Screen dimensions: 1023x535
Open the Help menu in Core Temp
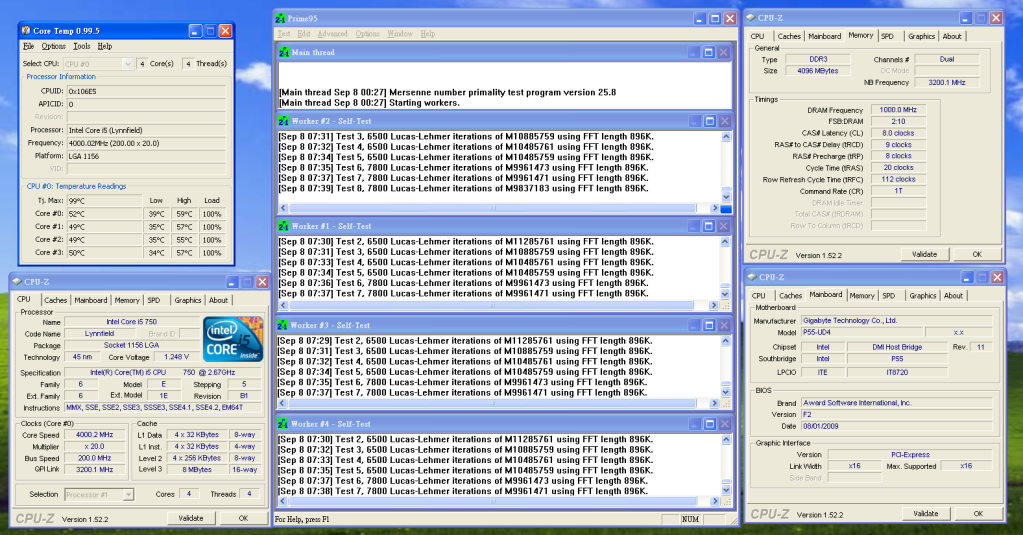click(x=104, y=46)
